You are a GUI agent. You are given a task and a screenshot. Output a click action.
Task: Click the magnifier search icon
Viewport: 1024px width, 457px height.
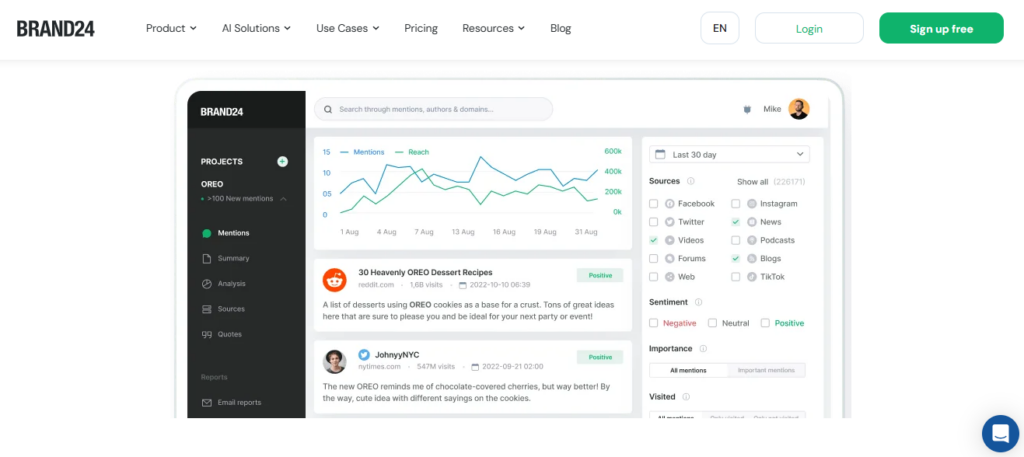pos(328,110)
